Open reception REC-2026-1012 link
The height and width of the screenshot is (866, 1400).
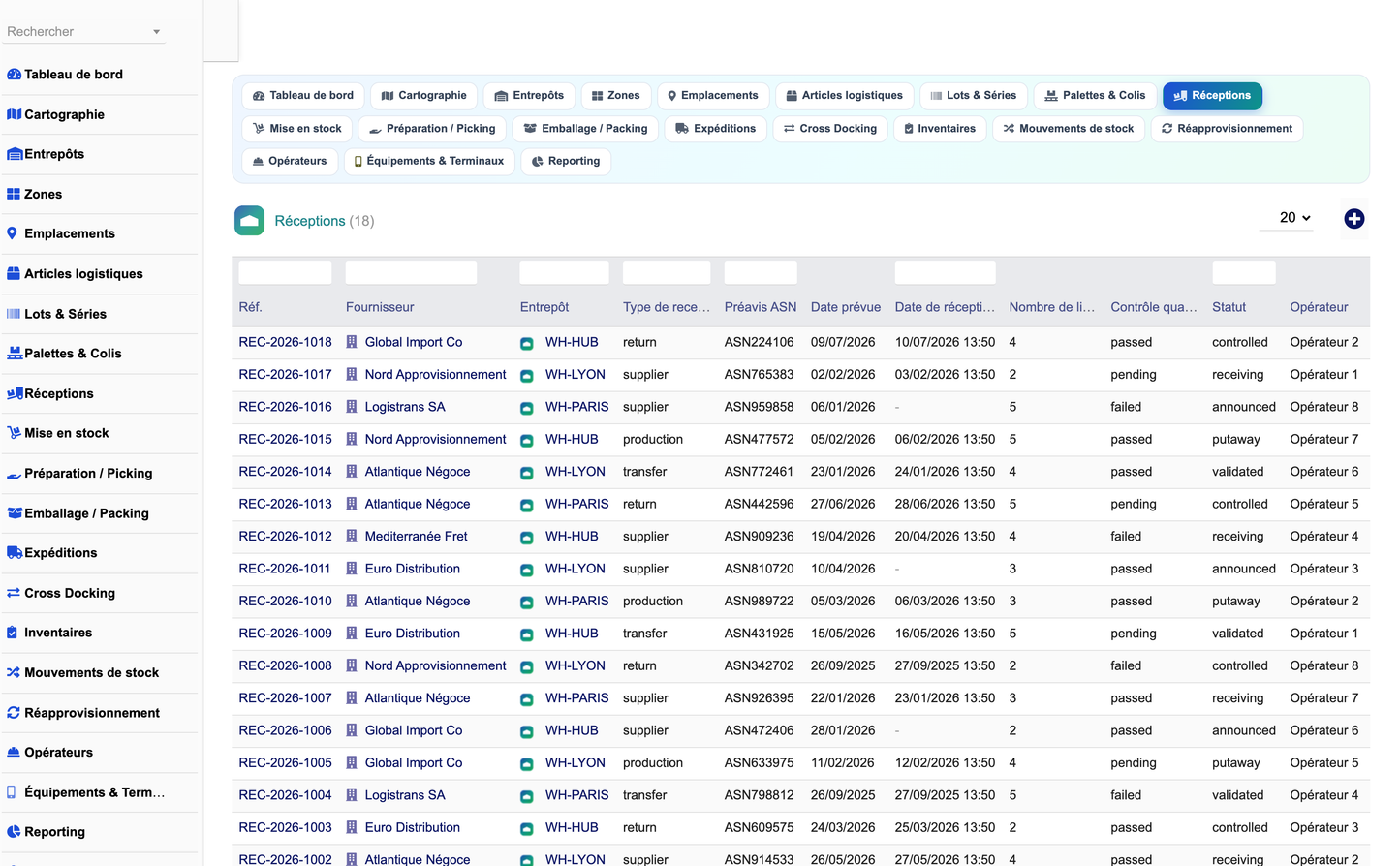point(285,536)
